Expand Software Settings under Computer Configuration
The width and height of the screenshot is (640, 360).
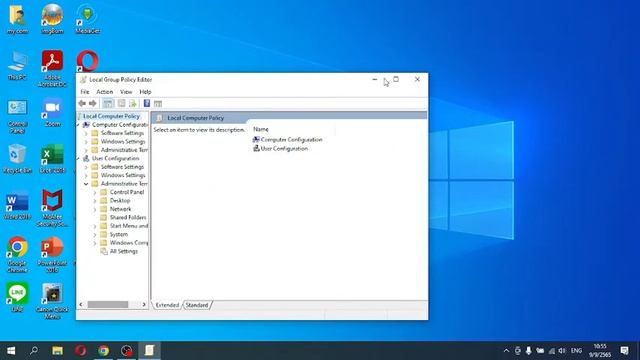click(86, 133)
